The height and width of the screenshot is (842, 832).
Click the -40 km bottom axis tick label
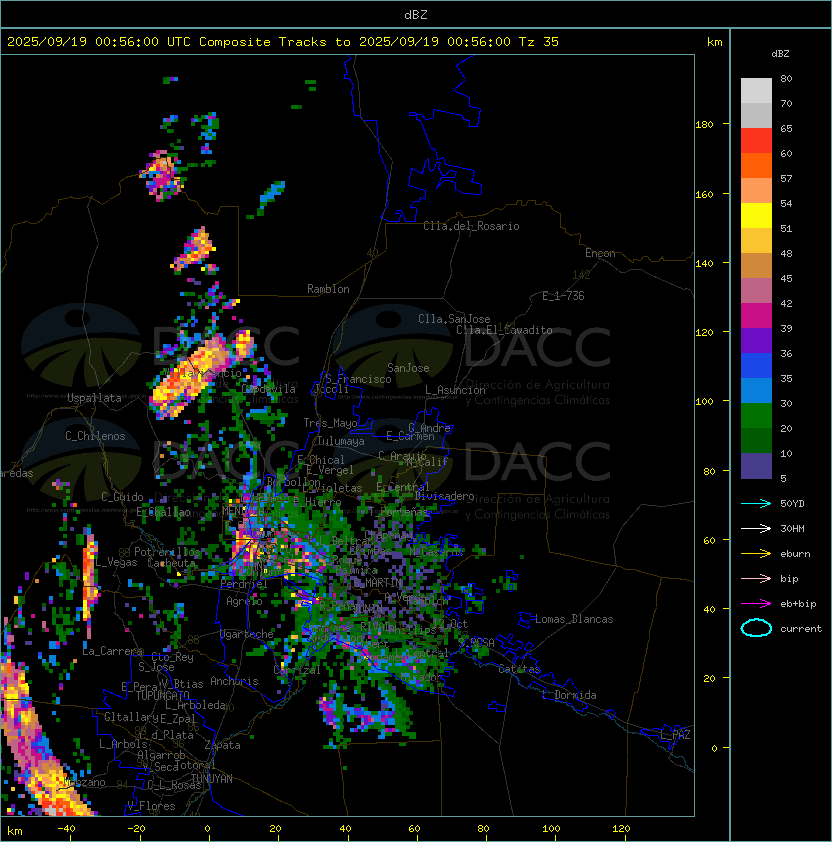coord(66,829)
